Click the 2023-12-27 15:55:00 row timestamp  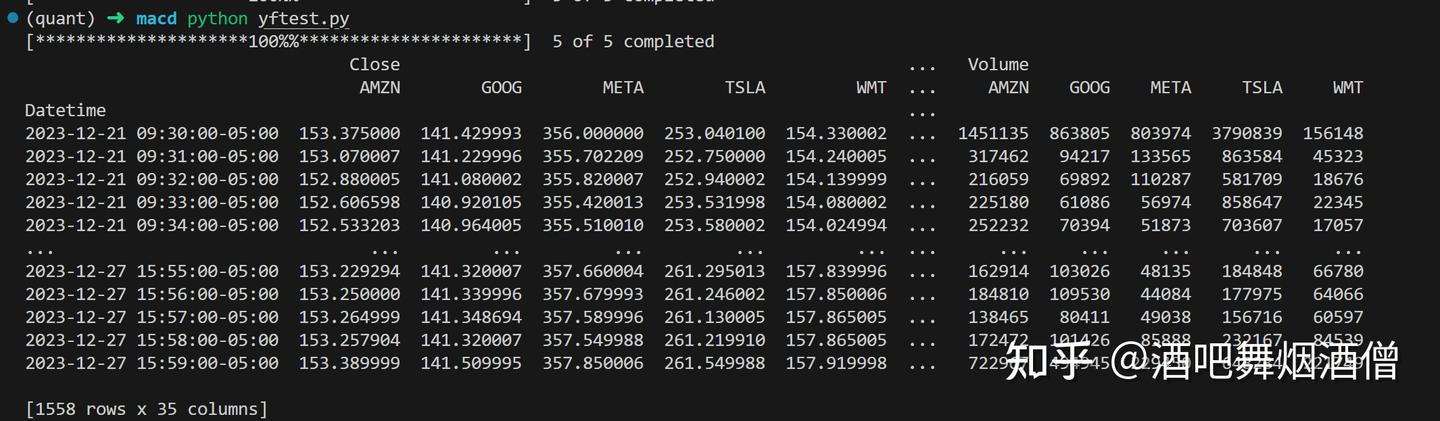pos(152,271)
